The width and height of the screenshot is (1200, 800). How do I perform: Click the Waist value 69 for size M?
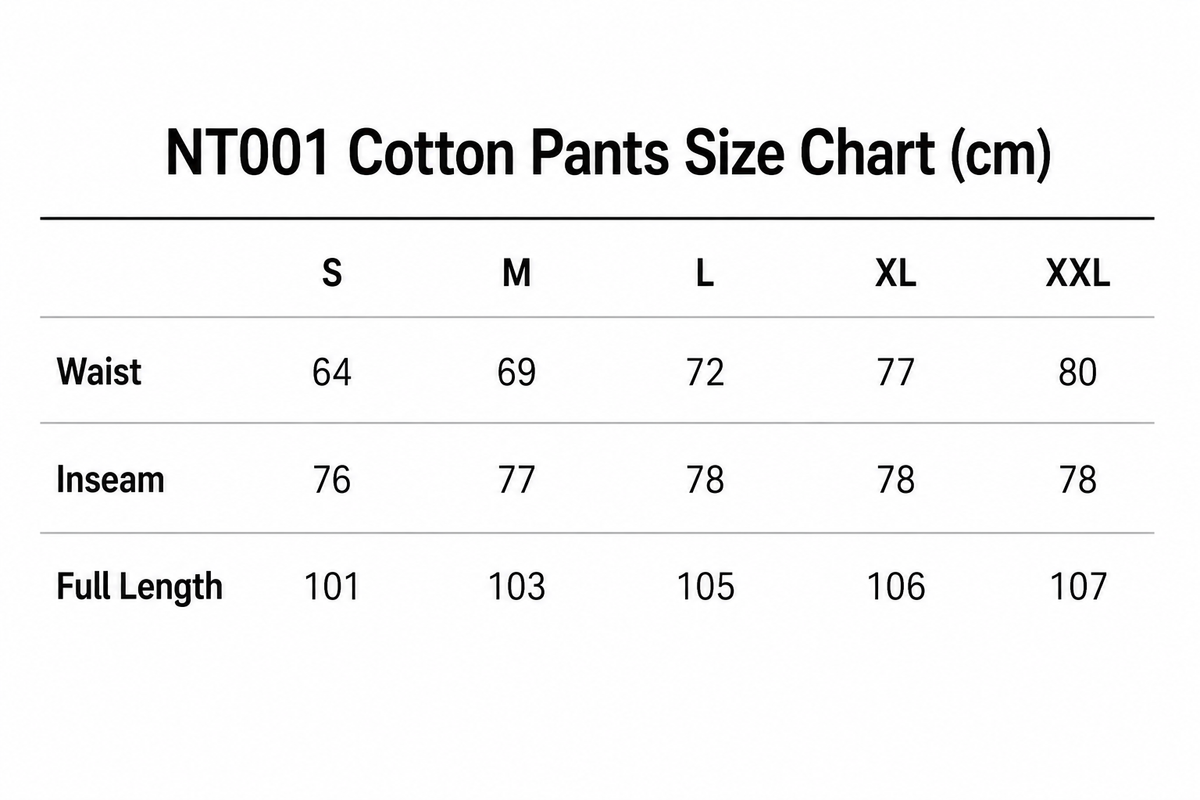click(517, 373)
